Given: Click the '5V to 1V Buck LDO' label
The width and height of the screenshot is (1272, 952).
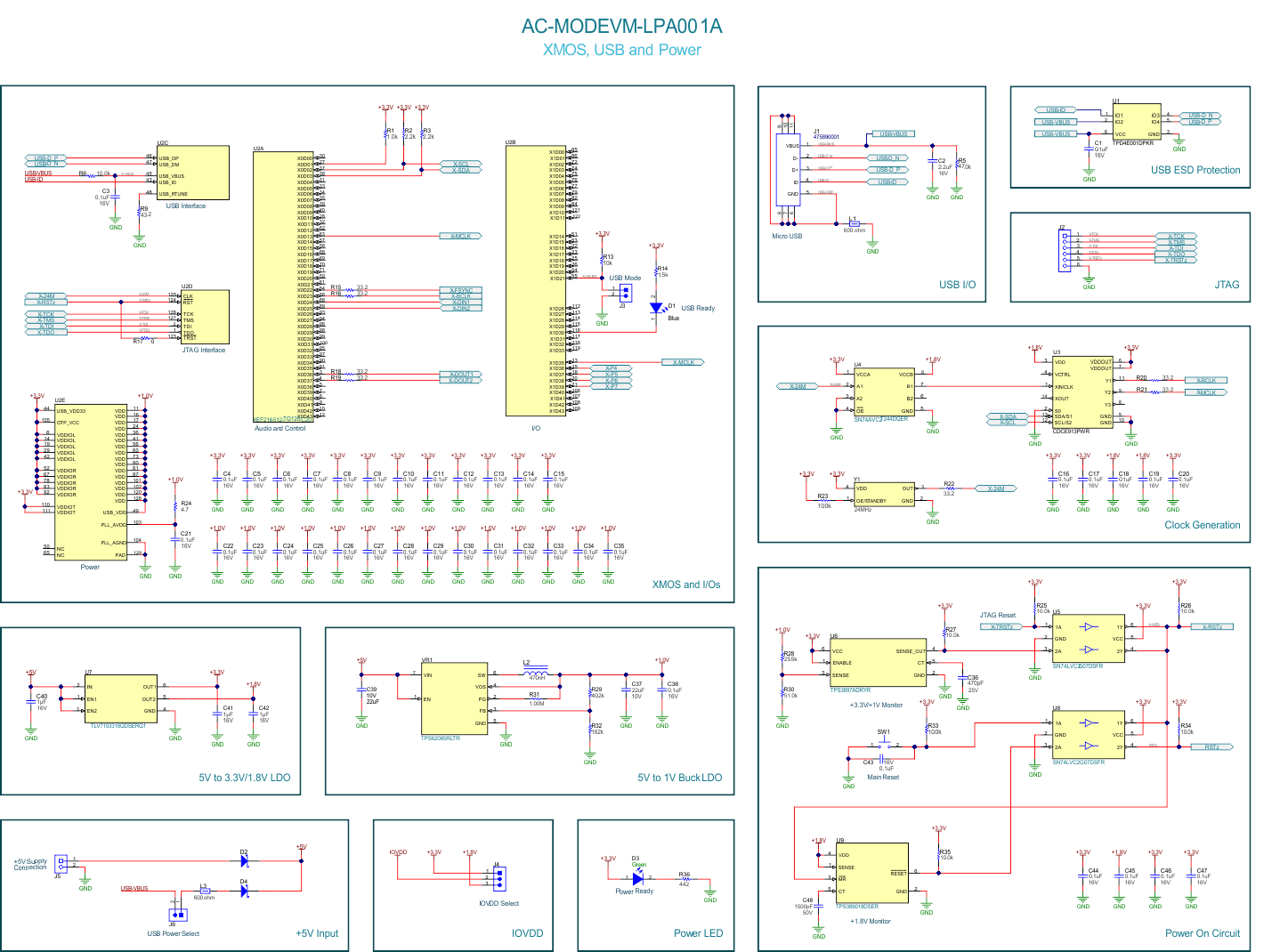Looking at the screenshot, I should (679, 778).
